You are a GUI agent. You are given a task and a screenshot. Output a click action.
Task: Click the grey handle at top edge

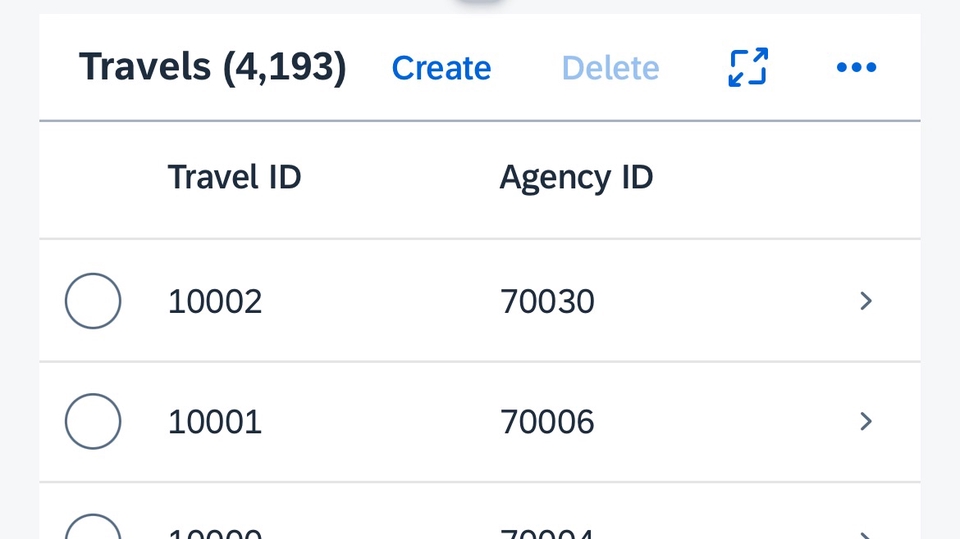(x=481, y=3)
